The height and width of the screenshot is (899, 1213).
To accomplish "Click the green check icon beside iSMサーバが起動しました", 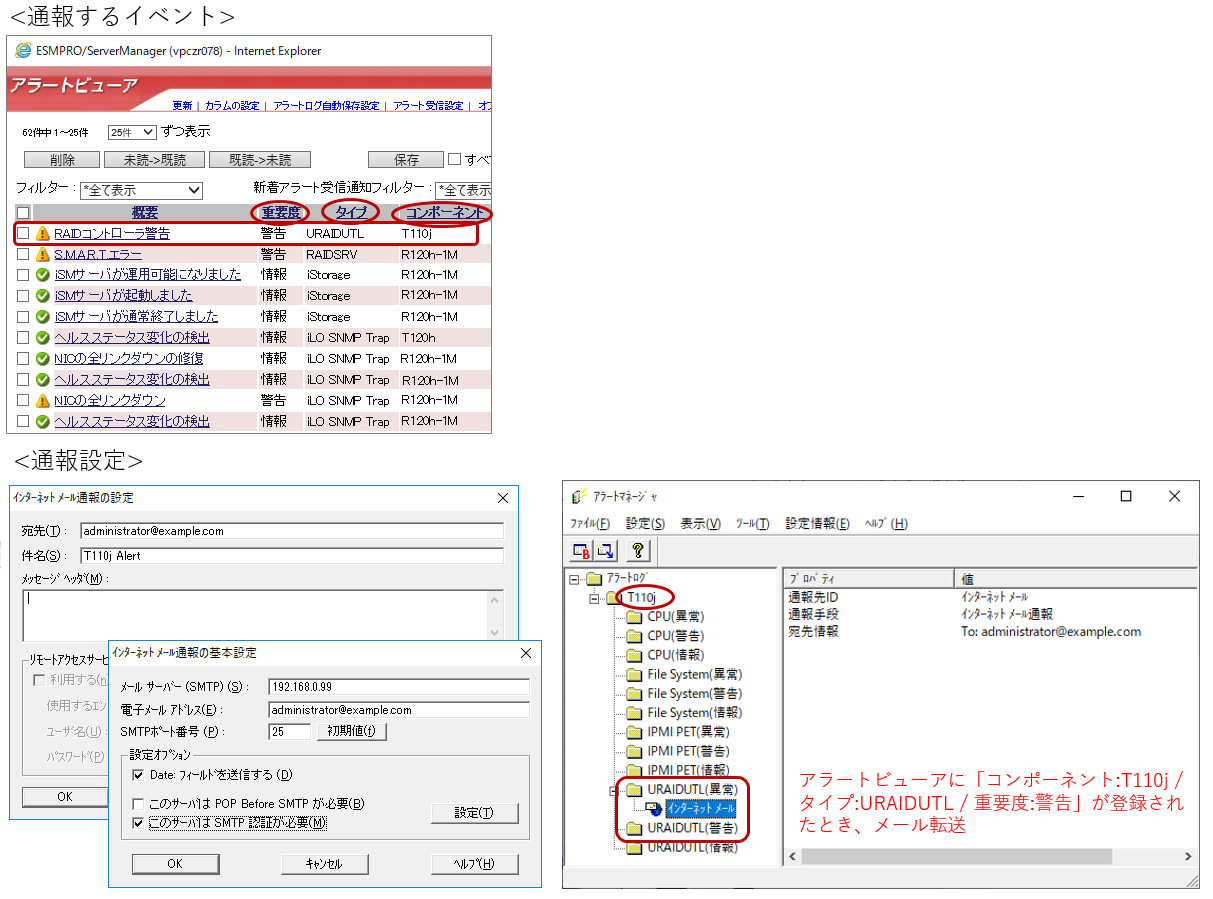I will click(x=42, y=296).
